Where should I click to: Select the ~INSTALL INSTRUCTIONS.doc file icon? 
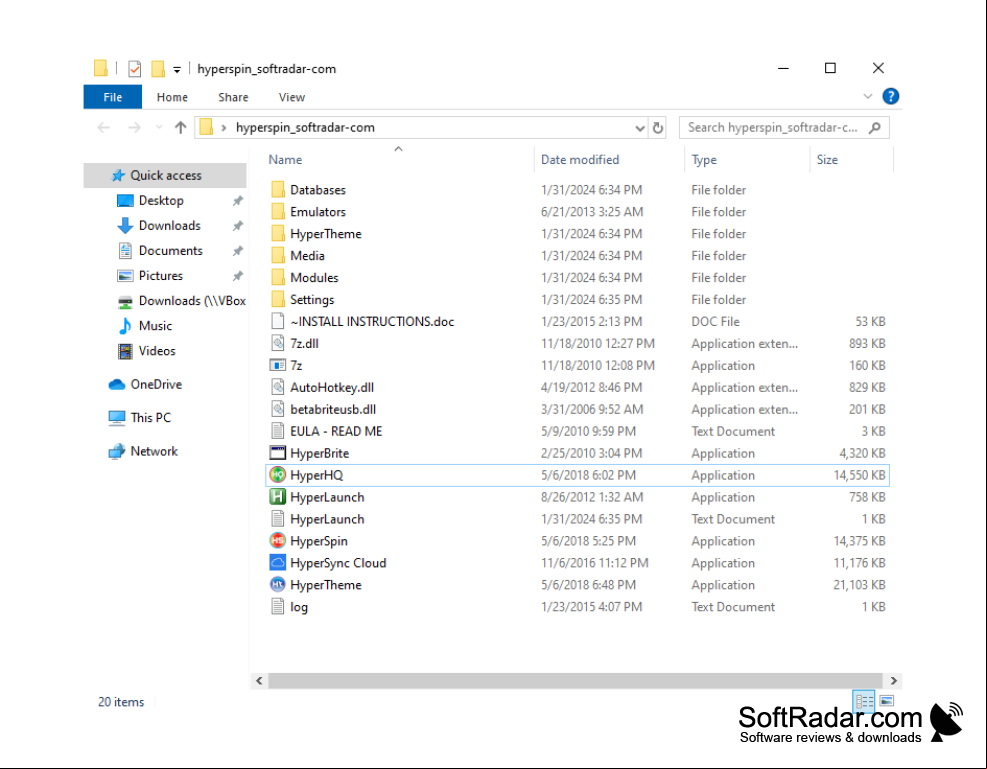(x=278, y=322)
